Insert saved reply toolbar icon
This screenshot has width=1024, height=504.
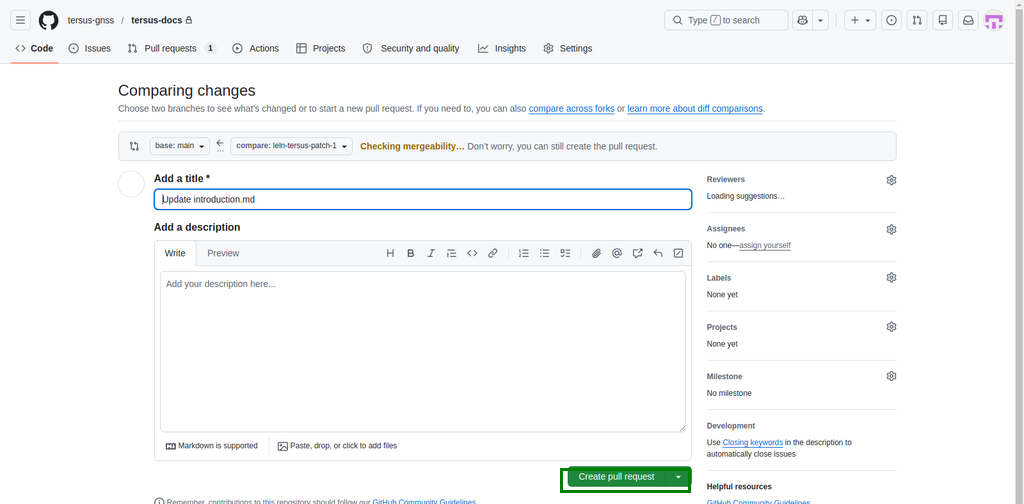[x=658, y=253]
